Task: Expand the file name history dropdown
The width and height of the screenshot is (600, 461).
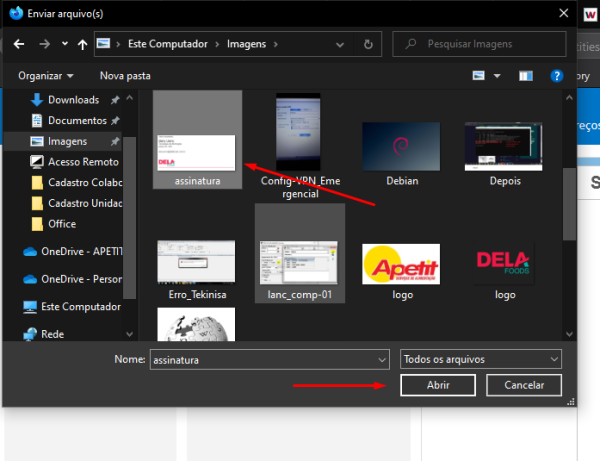Action: coord(381,358)
